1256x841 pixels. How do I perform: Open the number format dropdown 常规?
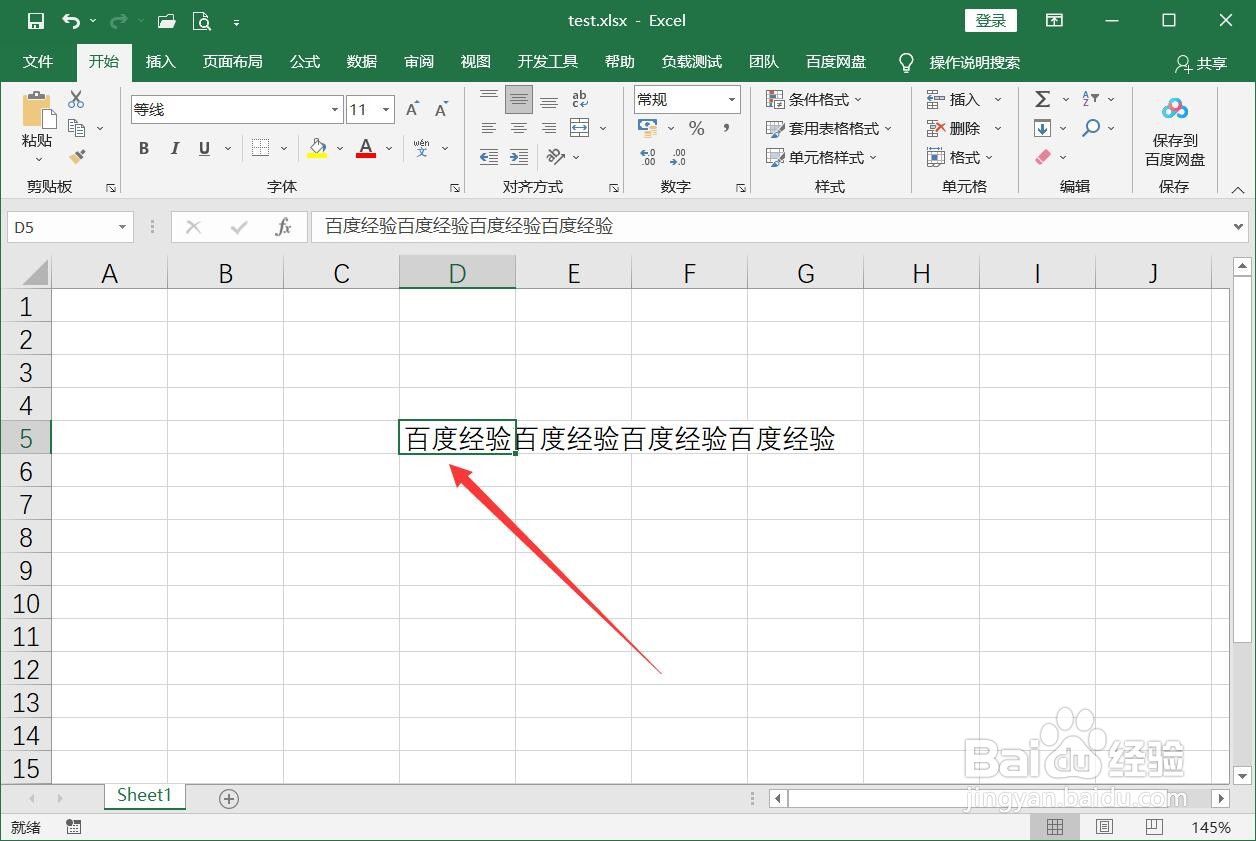732,99
